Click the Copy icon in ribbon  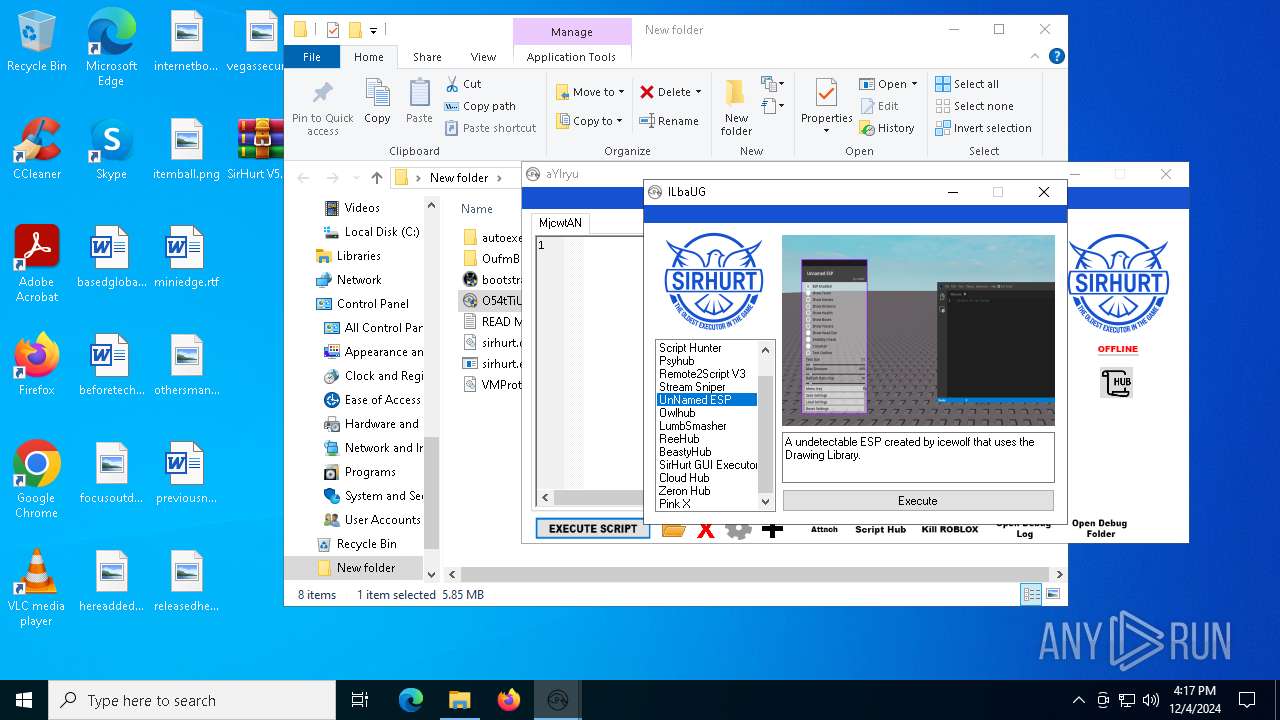point(377,101)
